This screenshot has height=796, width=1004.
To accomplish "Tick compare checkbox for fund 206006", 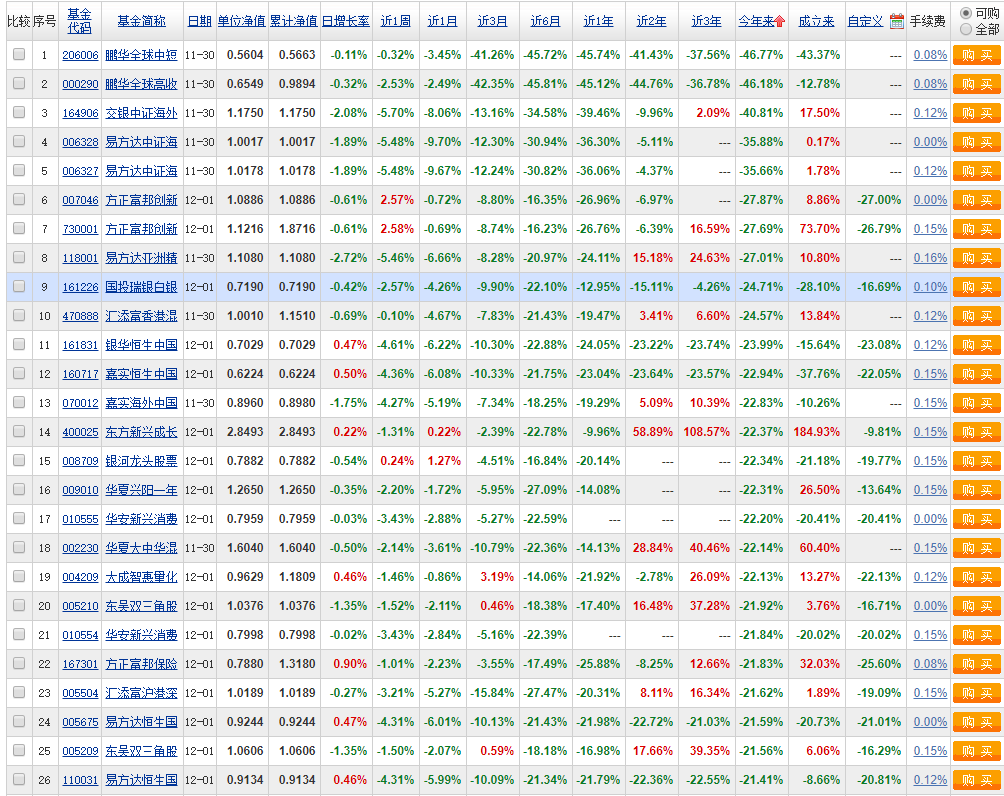I will tap(19, 54).
